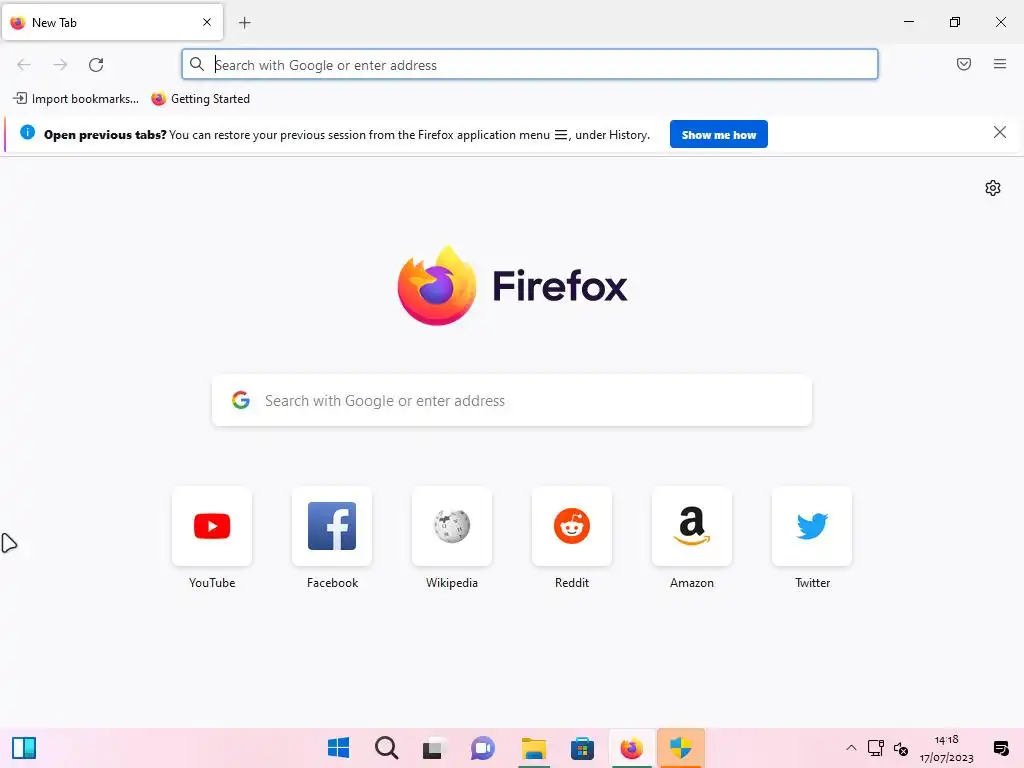Open the Firefox application hamburger menu
This screenshot has height=768, width=1024.
[x=999, y=64]
